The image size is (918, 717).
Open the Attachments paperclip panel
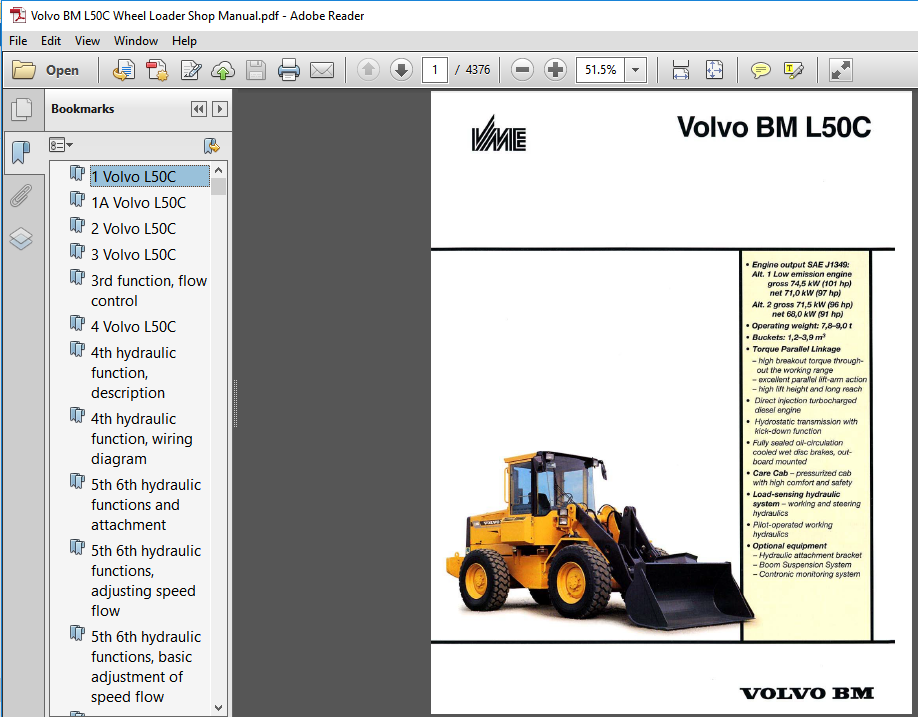pyautogui.click(x=21, y=195)
